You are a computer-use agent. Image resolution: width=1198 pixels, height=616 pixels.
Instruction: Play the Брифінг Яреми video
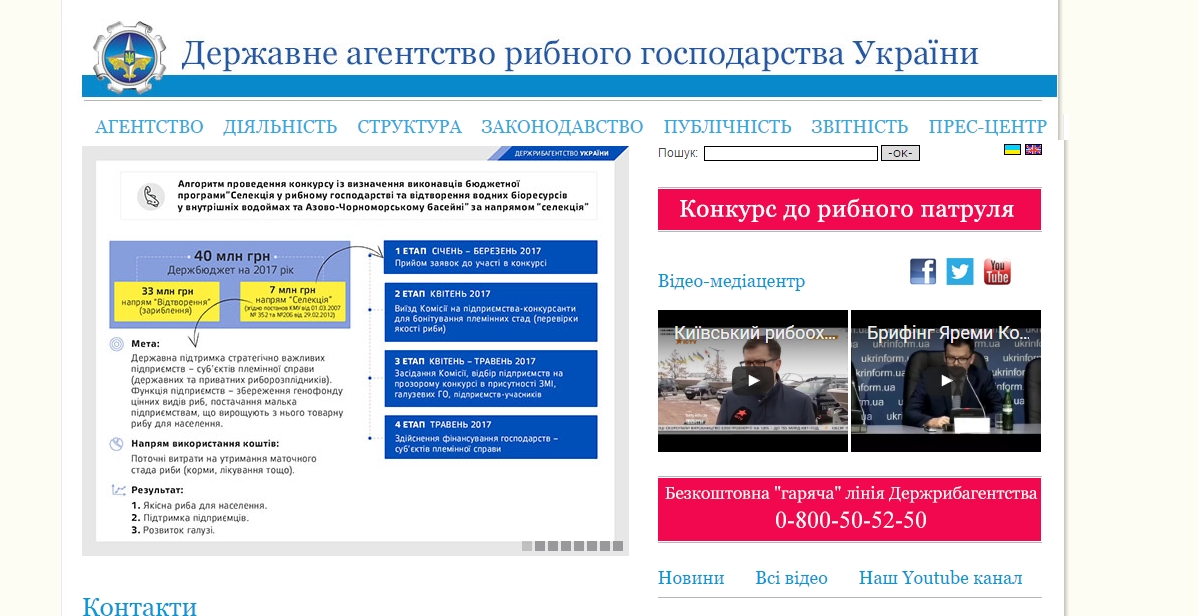pyautogui.click(x=945, y=381)
